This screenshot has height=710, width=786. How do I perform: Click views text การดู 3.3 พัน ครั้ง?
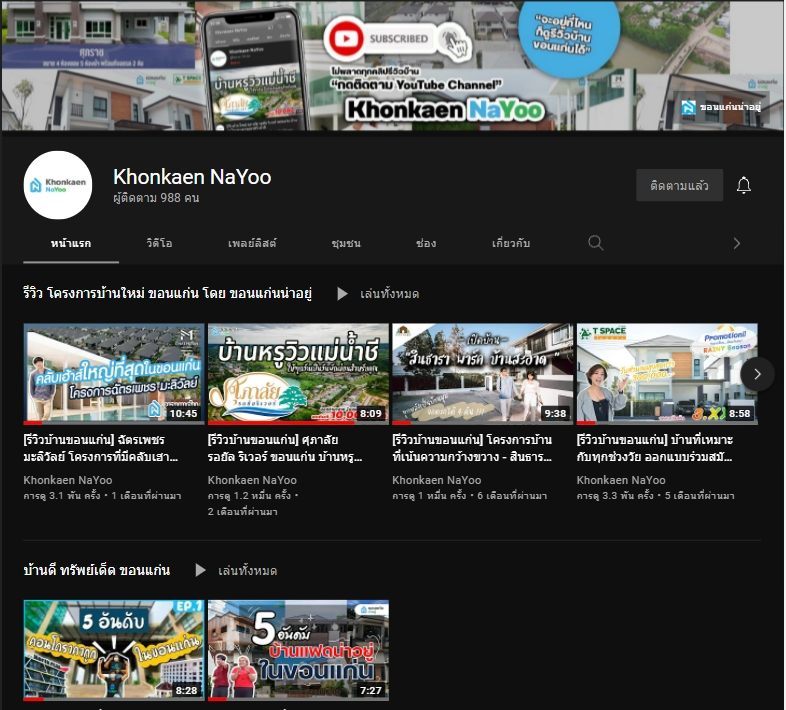pos(615,496)
